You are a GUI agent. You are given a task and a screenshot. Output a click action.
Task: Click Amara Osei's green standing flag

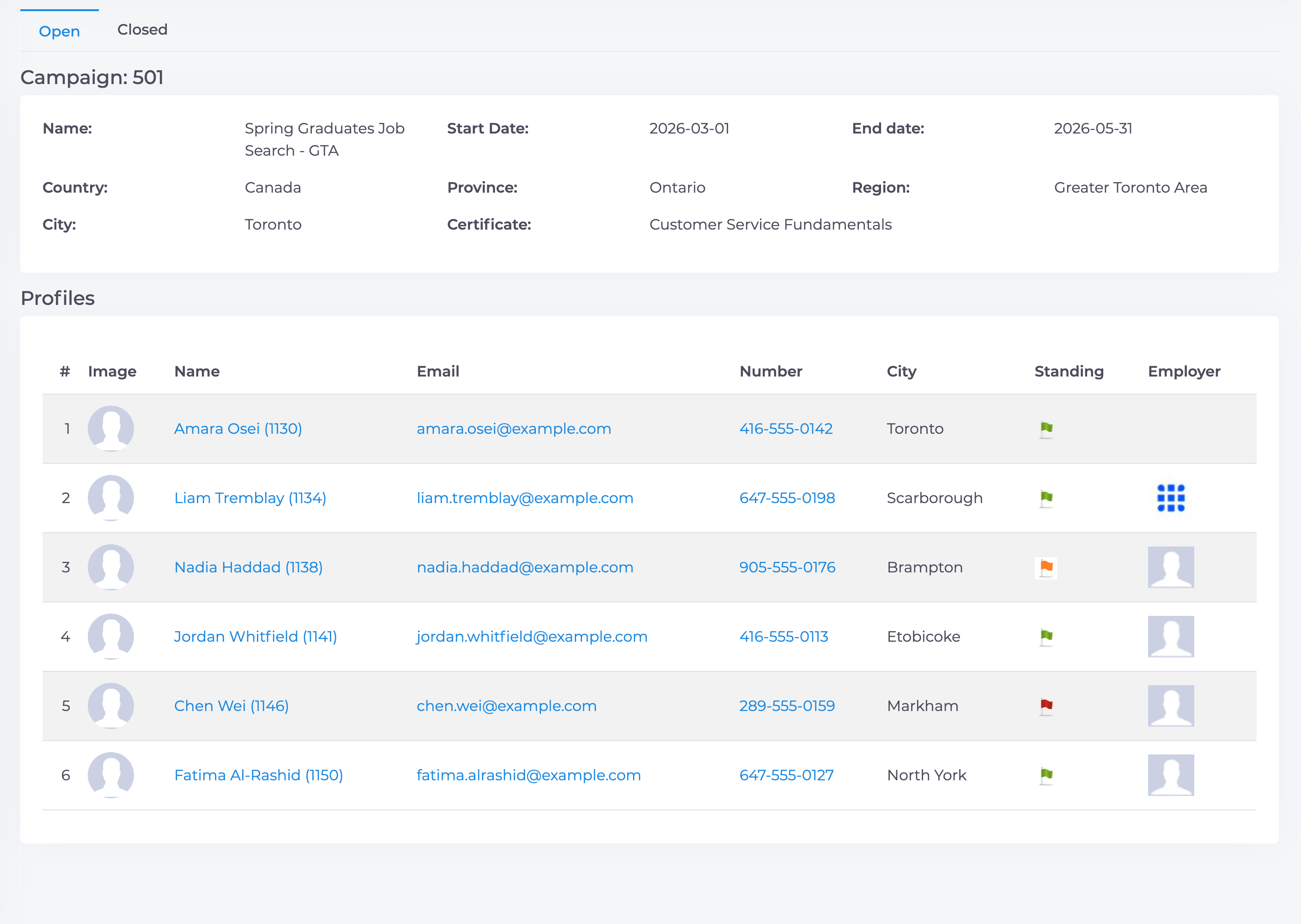1046,429
